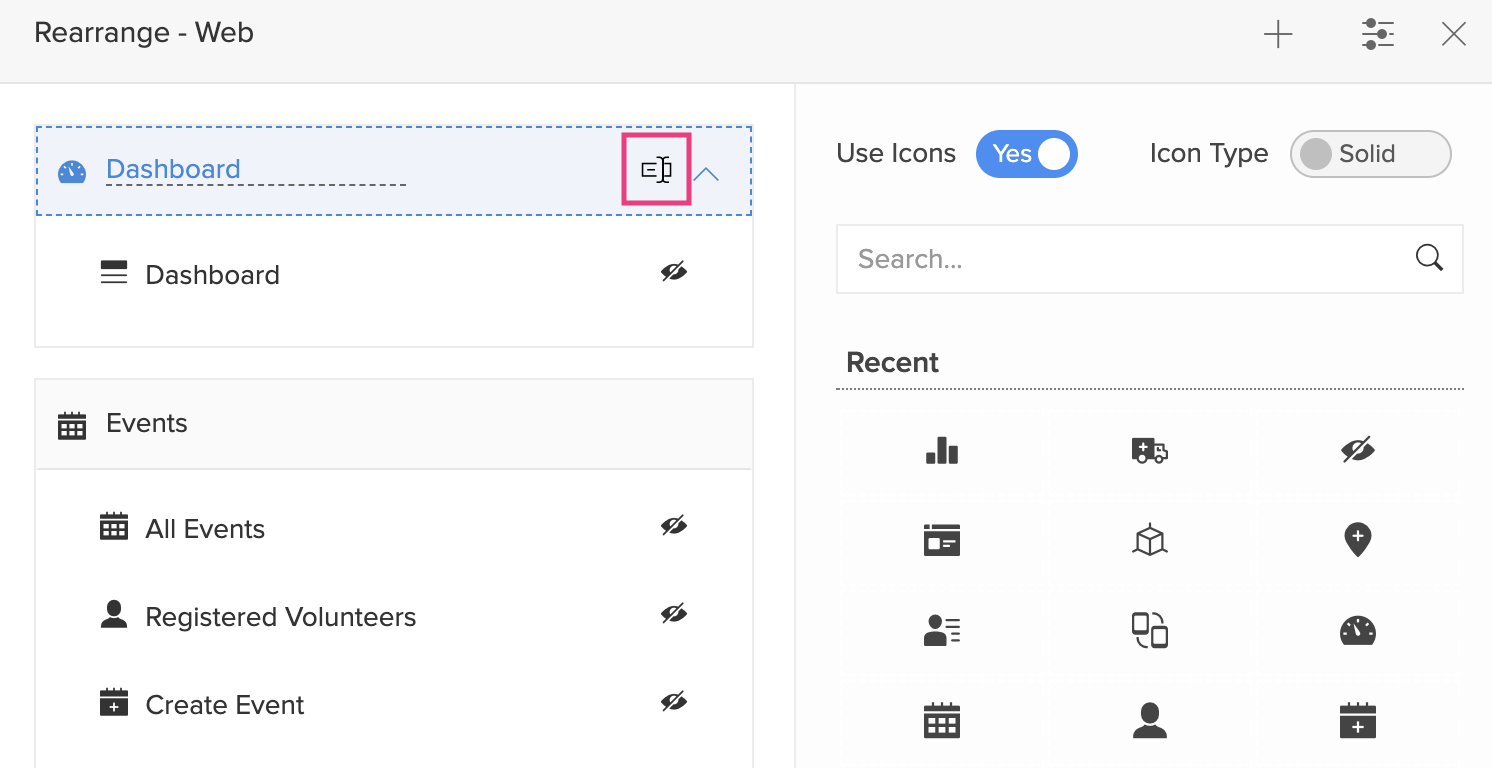Viewport: 1492px width, 768px height.
Task: Click the Dashboard section title text
Action: tap(173, 169)
